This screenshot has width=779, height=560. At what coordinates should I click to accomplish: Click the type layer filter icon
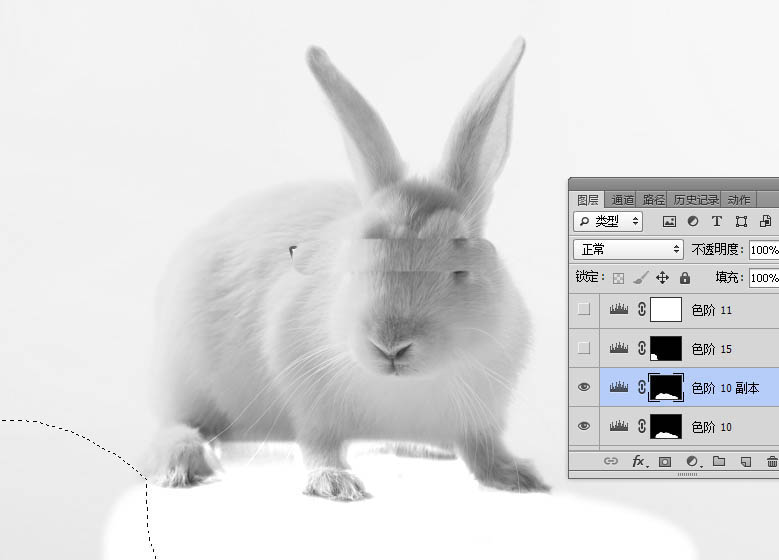coord(716,221)
